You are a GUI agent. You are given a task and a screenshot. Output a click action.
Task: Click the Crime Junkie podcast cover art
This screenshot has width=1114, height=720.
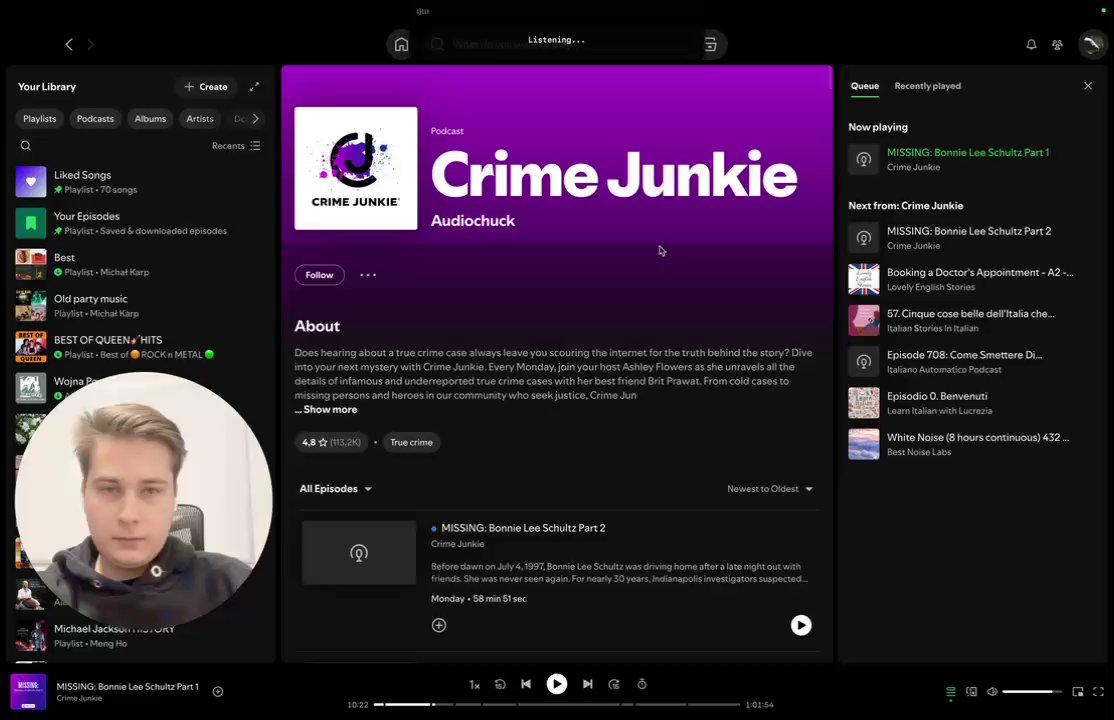point(356,168)
